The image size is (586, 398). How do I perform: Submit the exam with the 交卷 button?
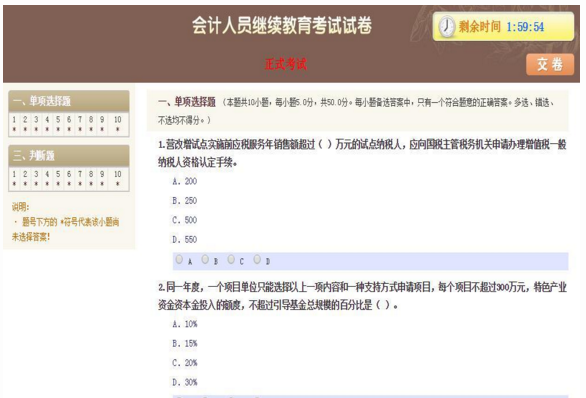tap(550, 64)
